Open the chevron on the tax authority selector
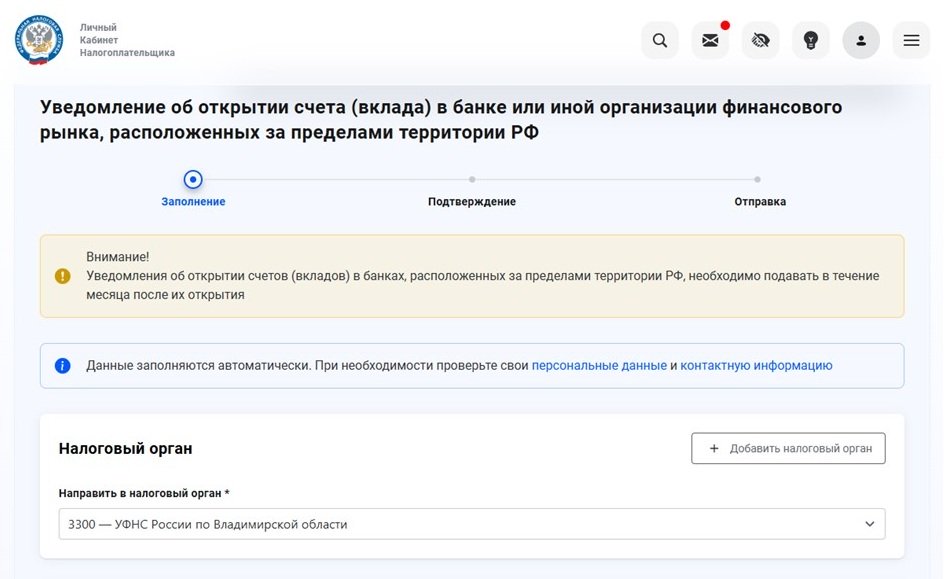 click(871, 523)
